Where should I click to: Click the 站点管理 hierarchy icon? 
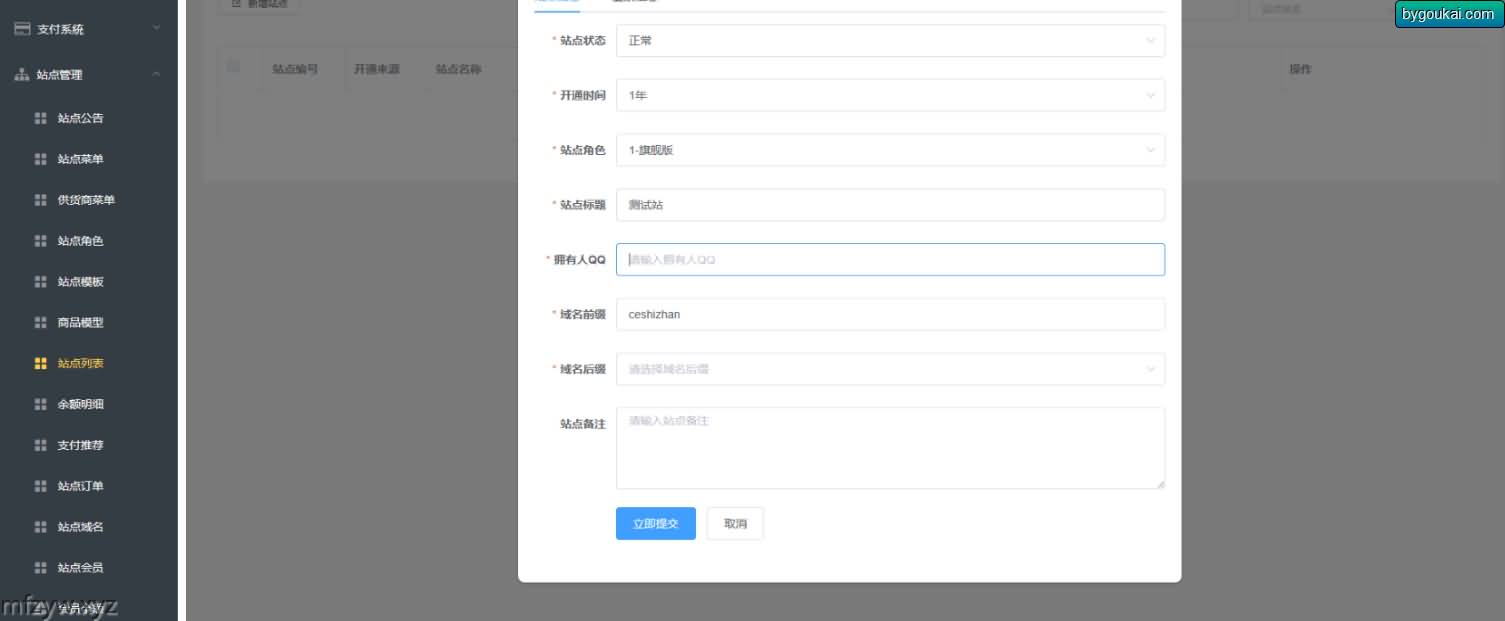(22, 75)
